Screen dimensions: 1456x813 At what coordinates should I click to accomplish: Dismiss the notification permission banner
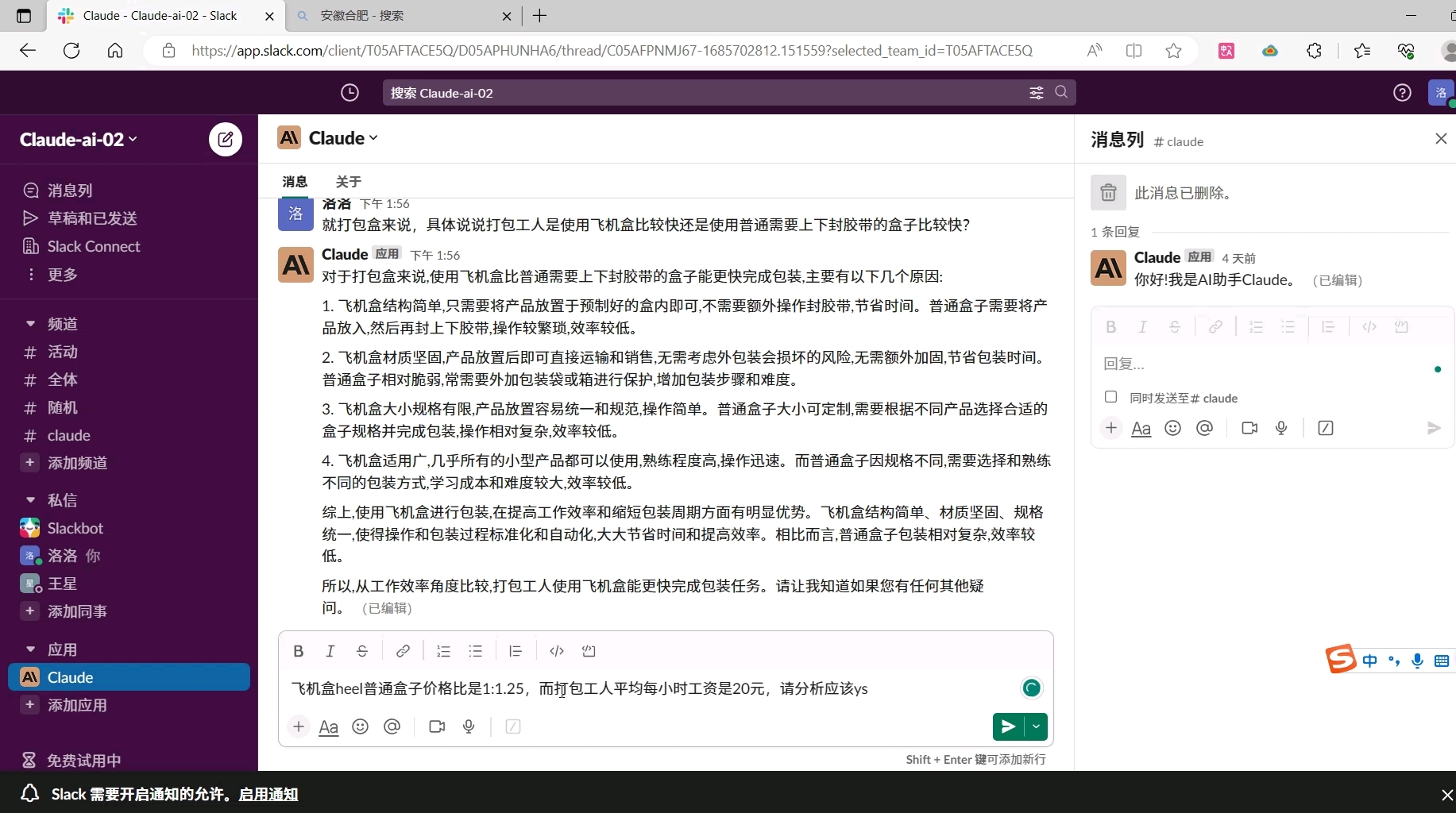pos(1446,795)
